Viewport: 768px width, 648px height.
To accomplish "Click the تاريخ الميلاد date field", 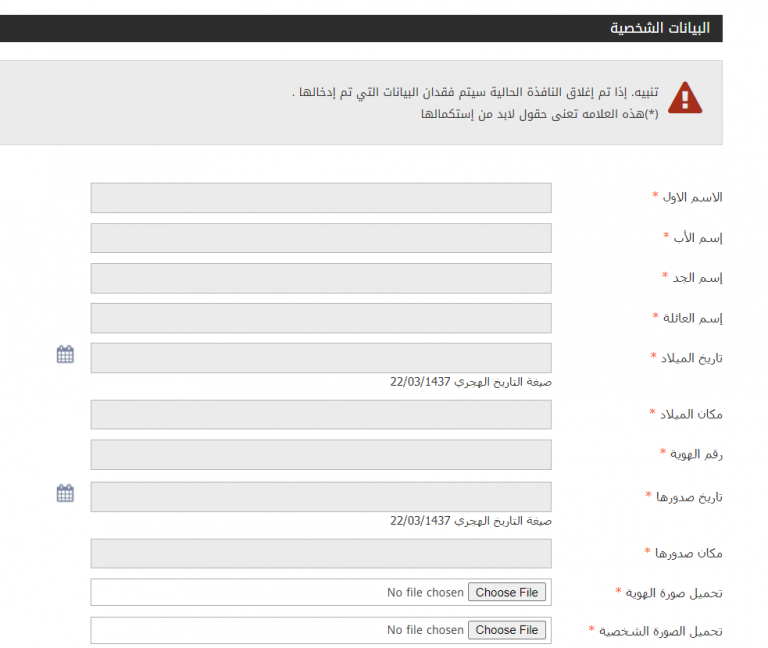I will tap(321, 358).
